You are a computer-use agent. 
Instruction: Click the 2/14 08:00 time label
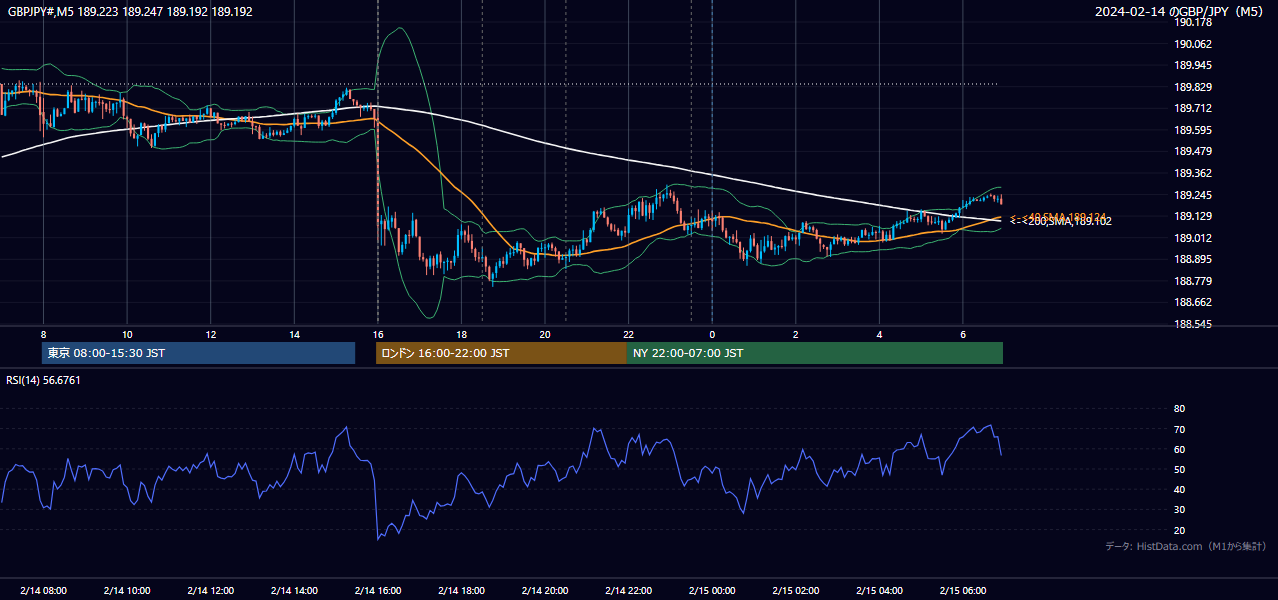click(43, 590)
